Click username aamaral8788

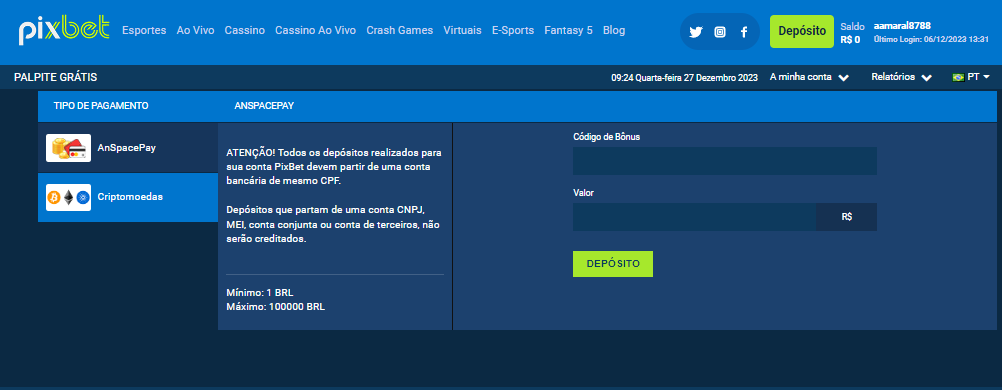[902, 26]
